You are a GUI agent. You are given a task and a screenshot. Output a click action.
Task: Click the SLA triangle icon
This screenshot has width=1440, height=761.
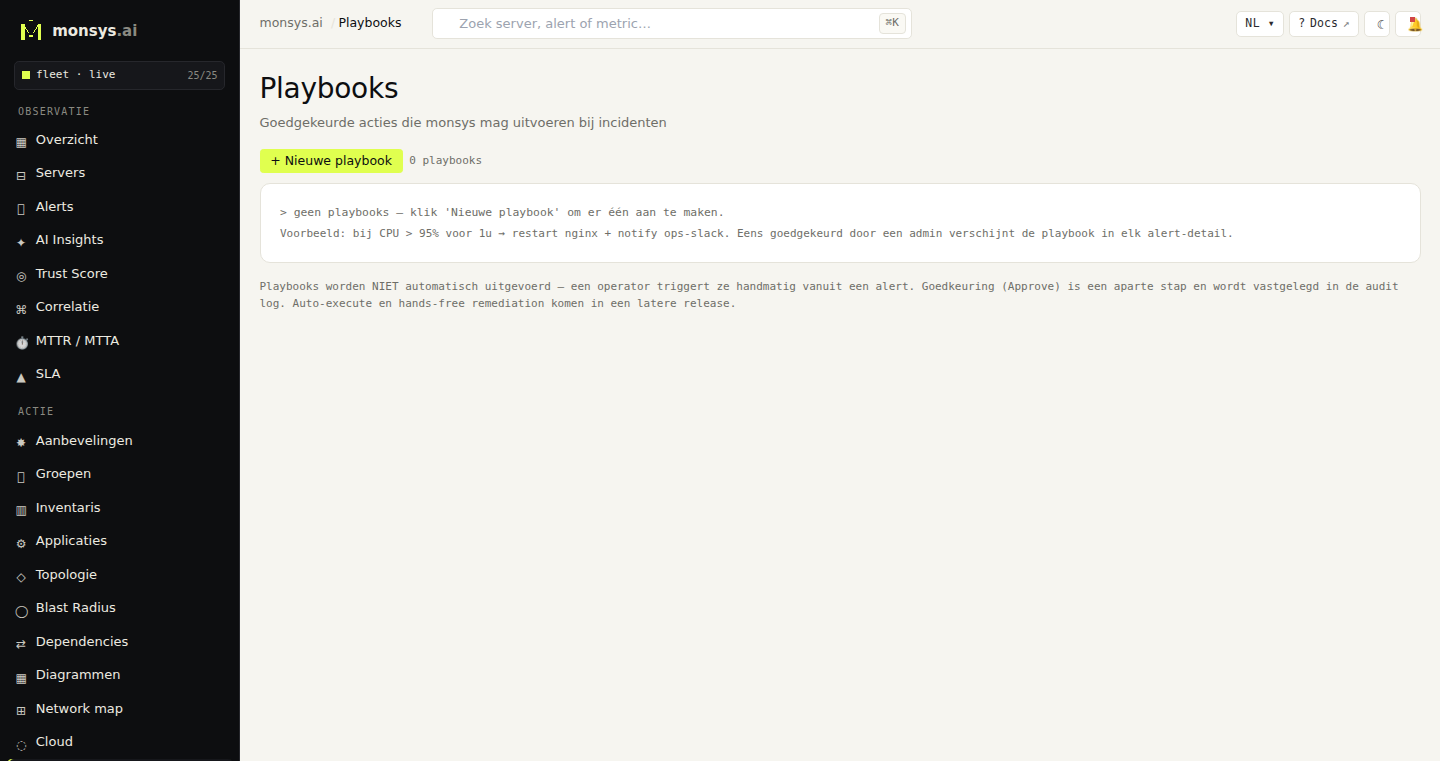click(x=21, y=377)
